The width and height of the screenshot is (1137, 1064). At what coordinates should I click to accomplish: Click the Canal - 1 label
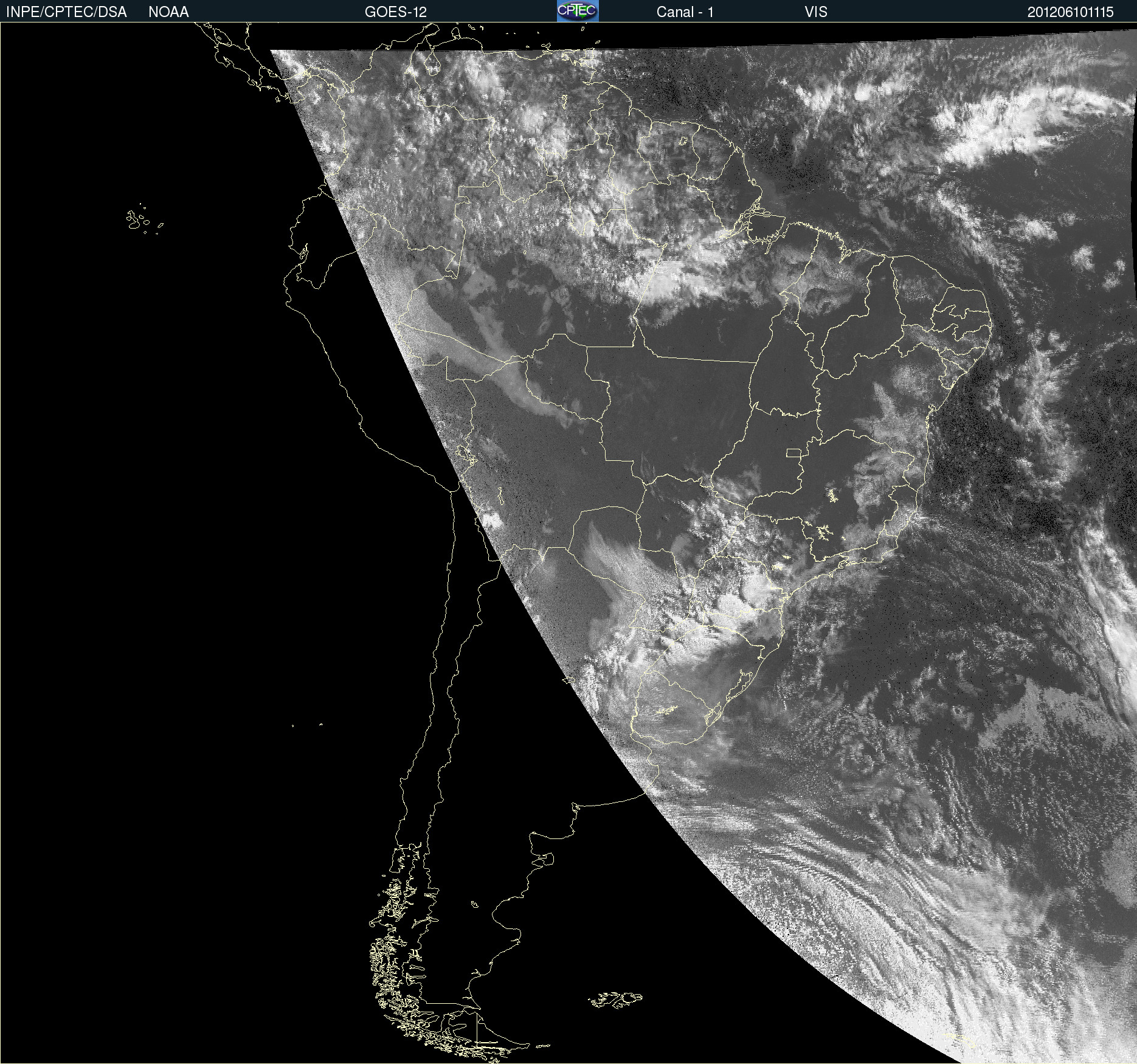[x=685, y=12]
